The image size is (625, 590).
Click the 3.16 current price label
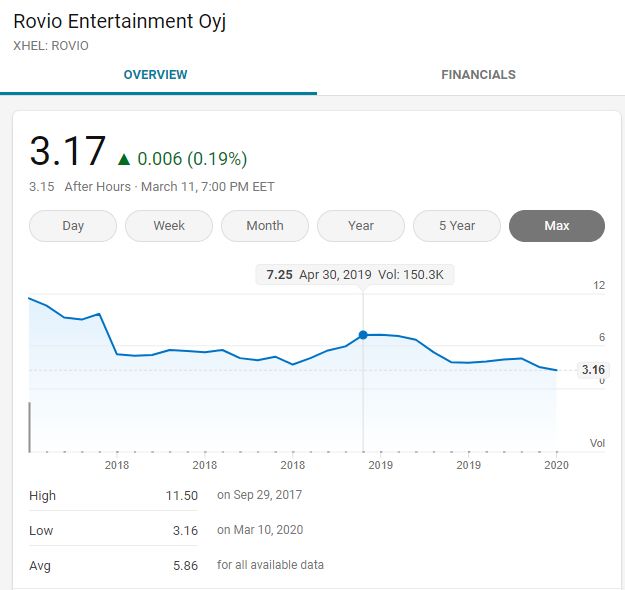pyautogui.click(x=593, y=370)
